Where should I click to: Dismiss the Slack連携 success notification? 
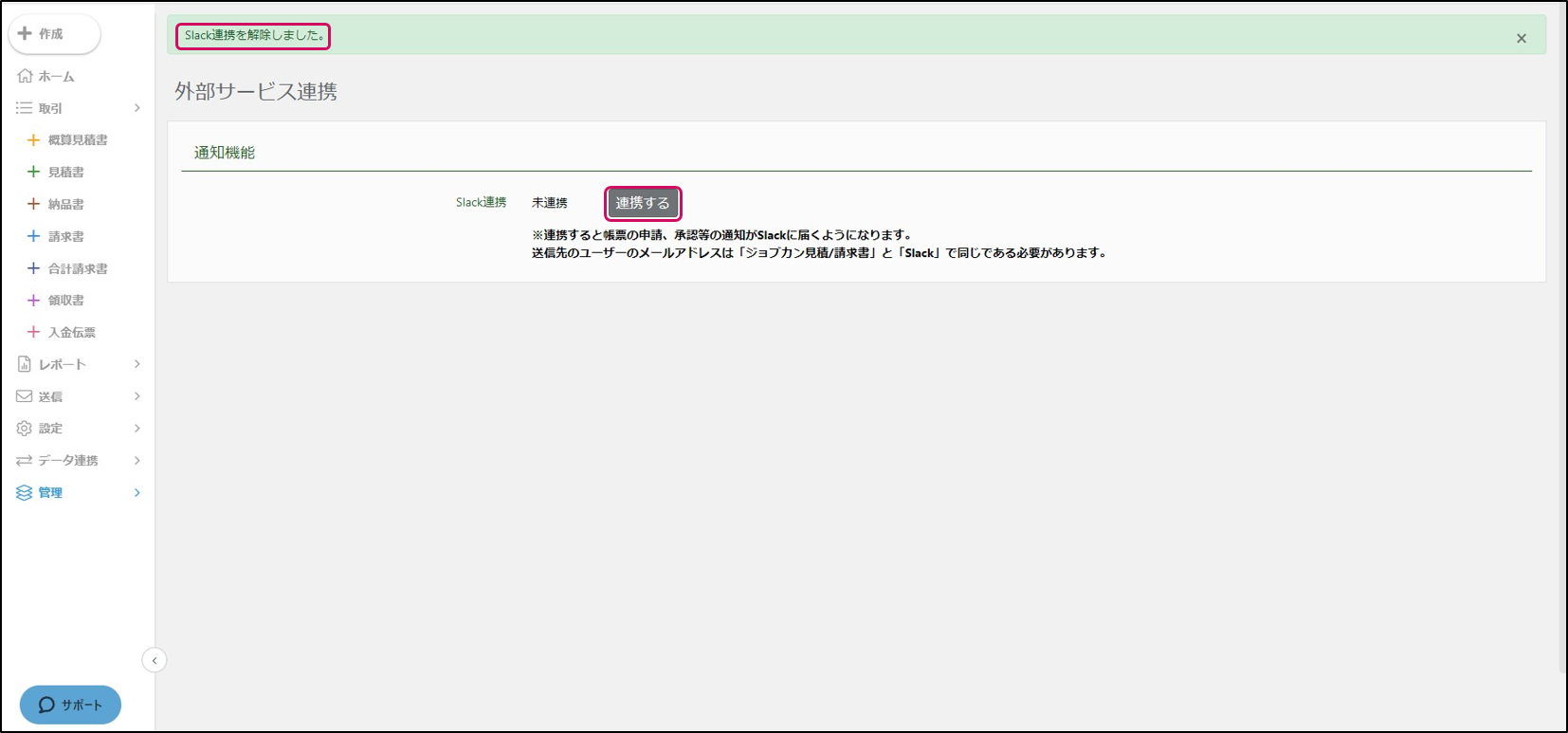(1522, 38)
